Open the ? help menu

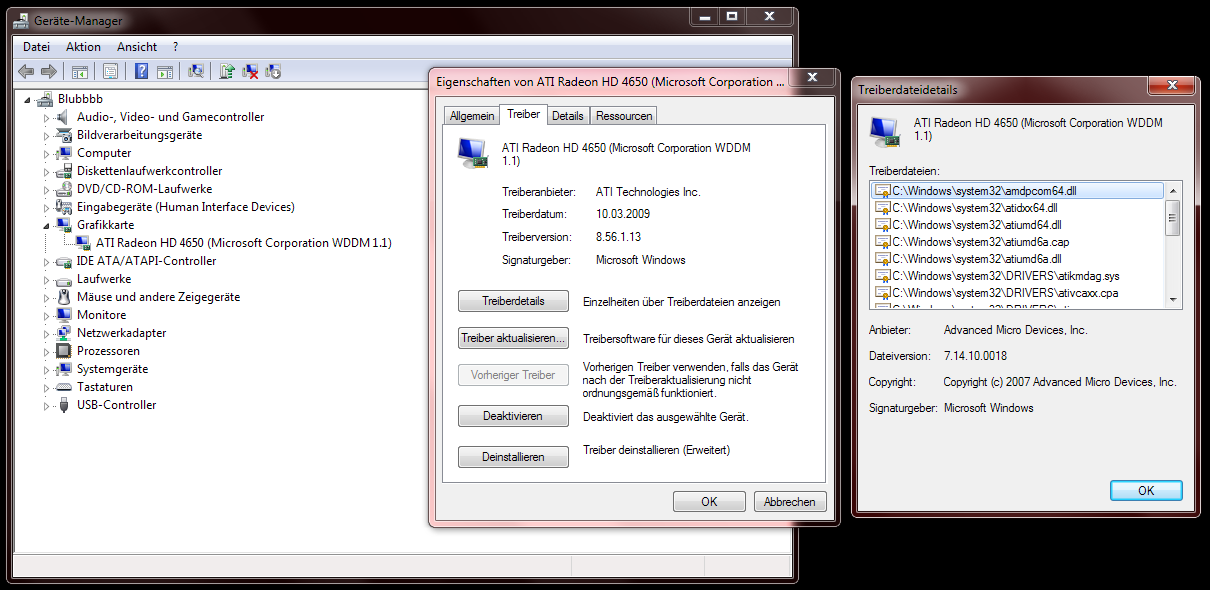[x=176, y=47]
